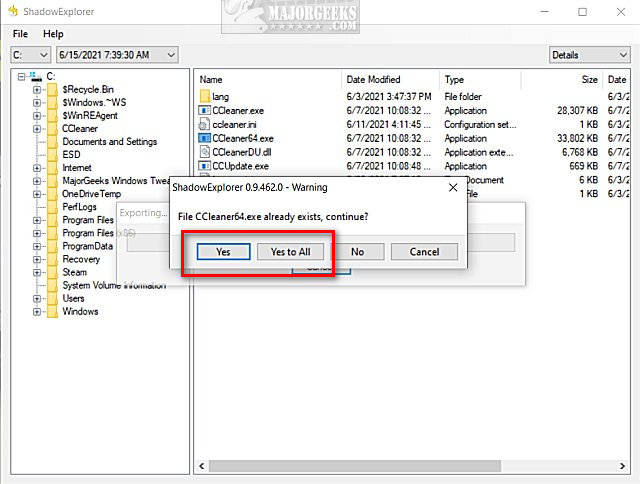Click the Recovery folder icon
This screenshot has width=640, height=484.
pyautogui.click(x=52, y=259)
